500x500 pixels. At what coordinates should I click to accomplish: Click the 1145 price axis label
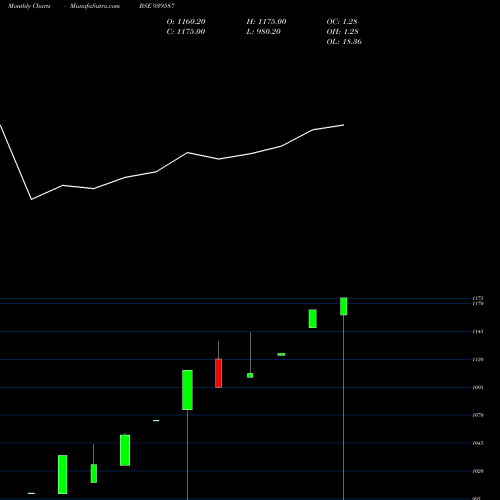click(x=478, y=332)
